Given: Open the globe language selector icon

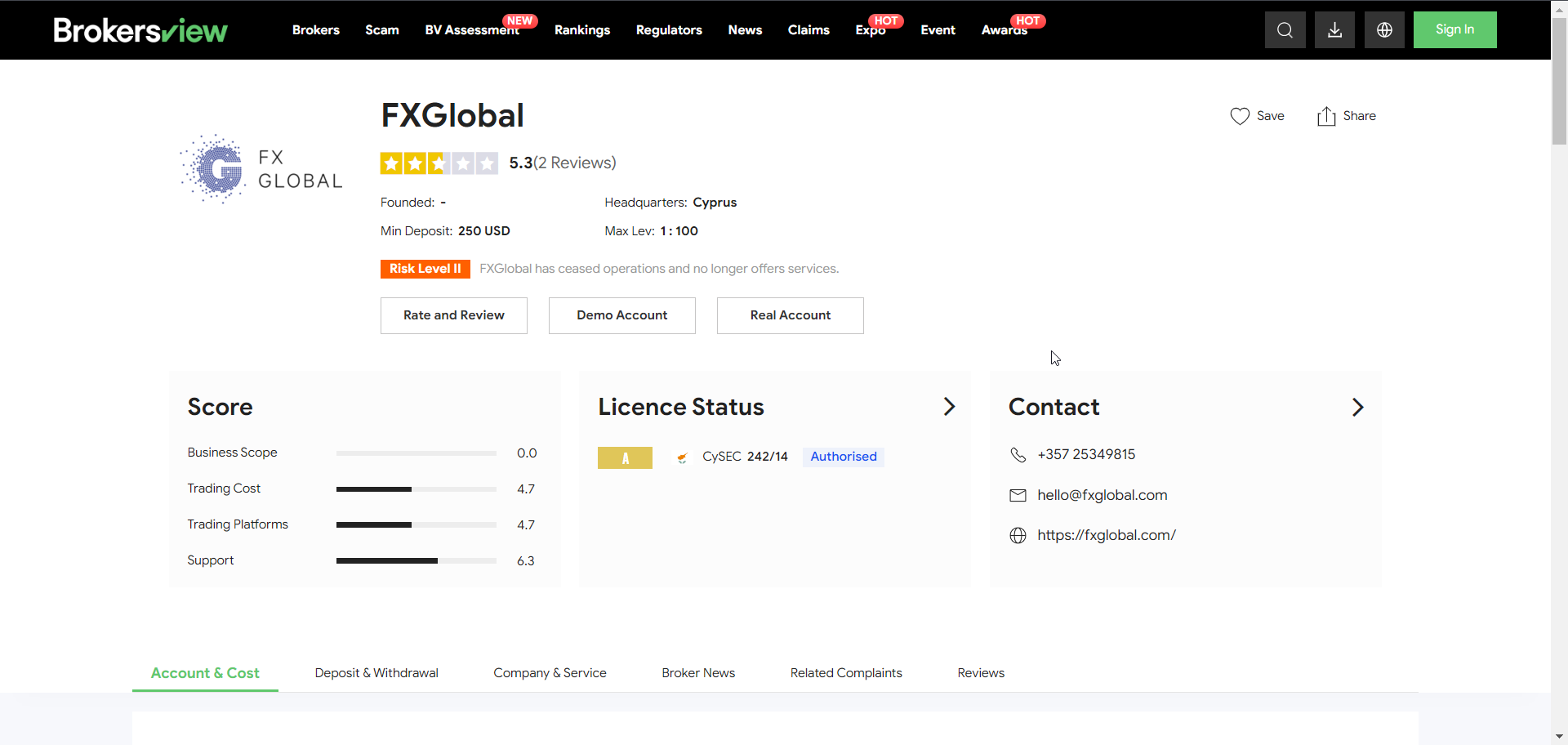Looking at the screenshot, I should click(x=1384, y=30).
